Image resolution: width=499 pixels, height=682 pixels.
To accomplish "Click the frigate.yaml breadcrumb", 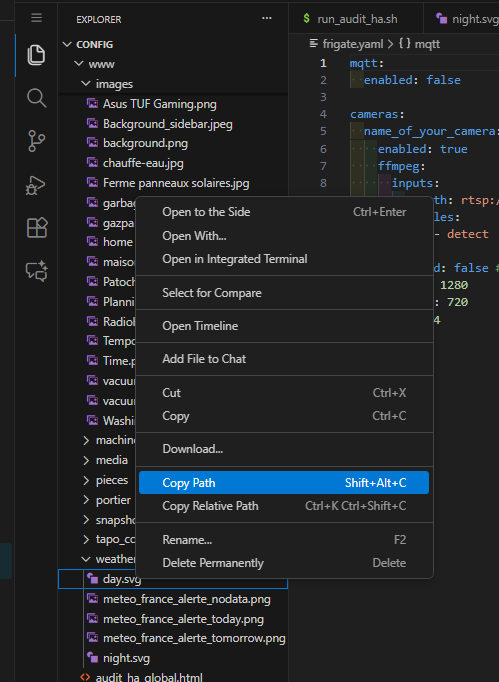I will [x=353, y=44].
